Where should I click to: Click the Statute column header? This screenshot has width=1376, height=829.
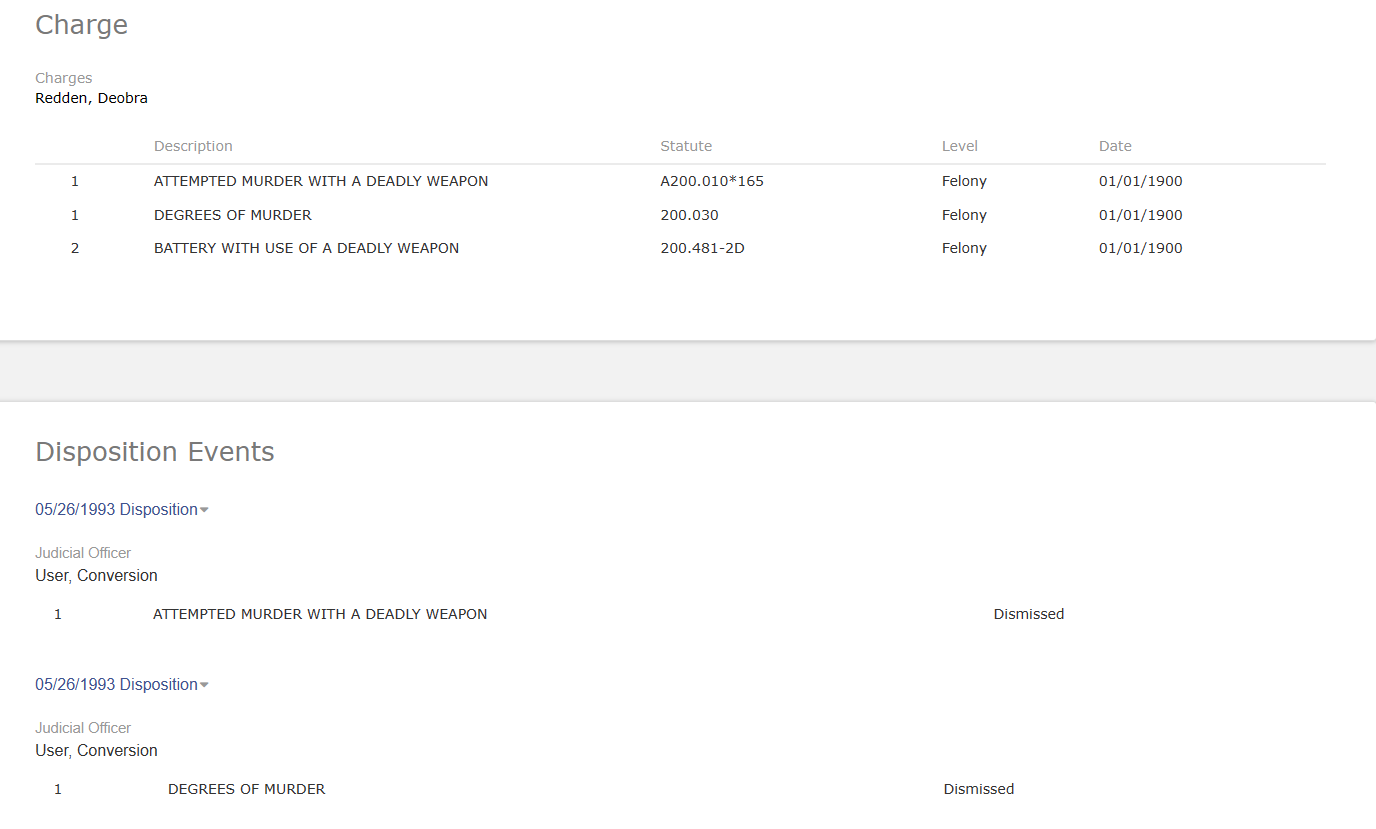pos(686,146)
